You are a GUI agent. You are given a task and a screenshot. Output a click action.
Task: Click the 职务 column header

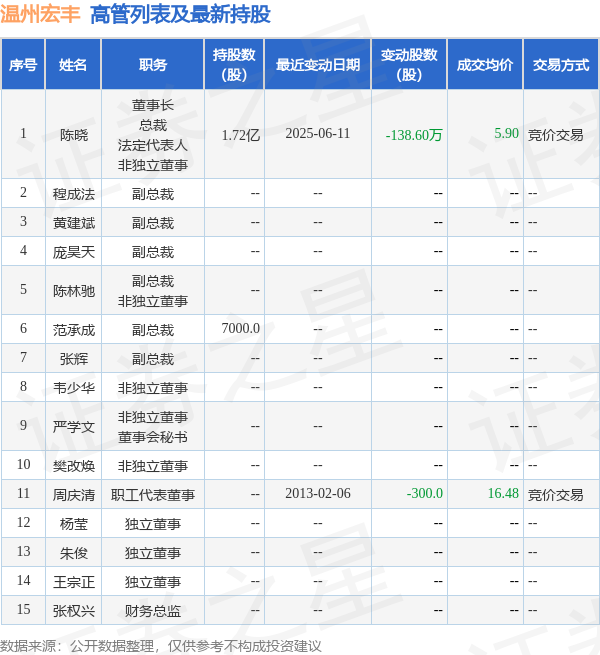coord(153,65)
